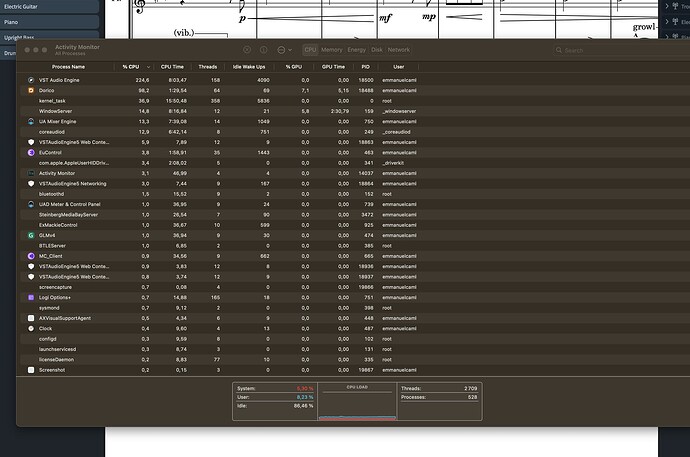This screenshot has height=457, width=690.
Task: Sort by GPU Time column header
Action: pyautogui.click(x=333, y=67)
